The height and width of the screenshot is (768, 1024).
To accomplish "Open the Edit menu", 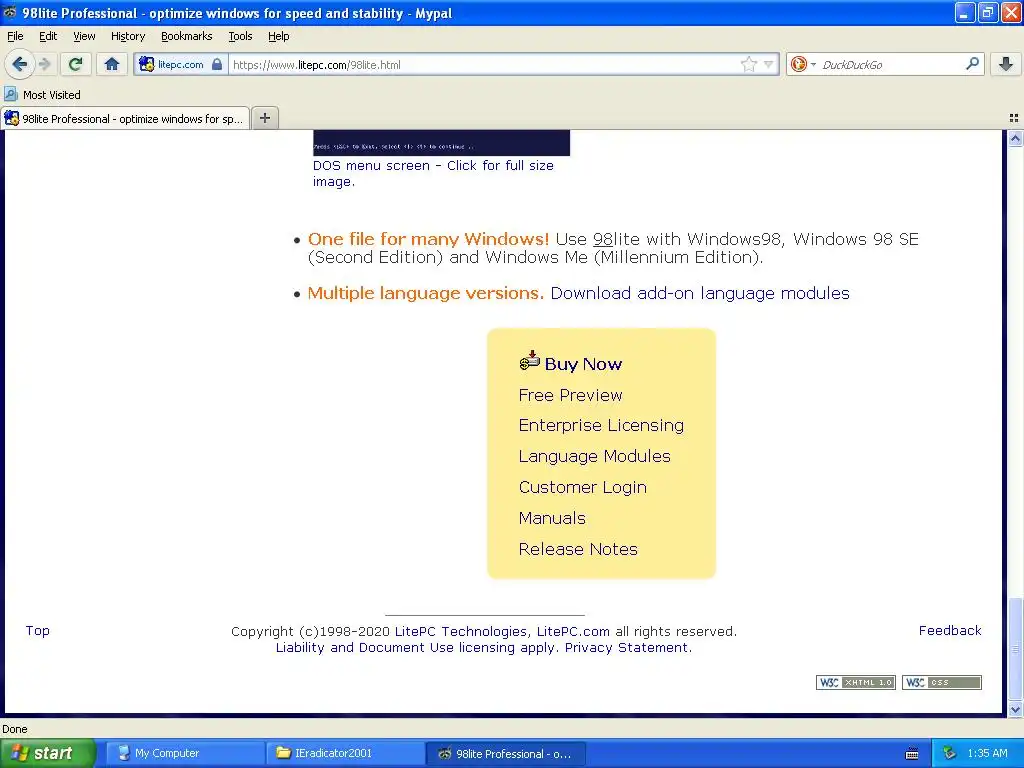I will click(x=48, y=36).
